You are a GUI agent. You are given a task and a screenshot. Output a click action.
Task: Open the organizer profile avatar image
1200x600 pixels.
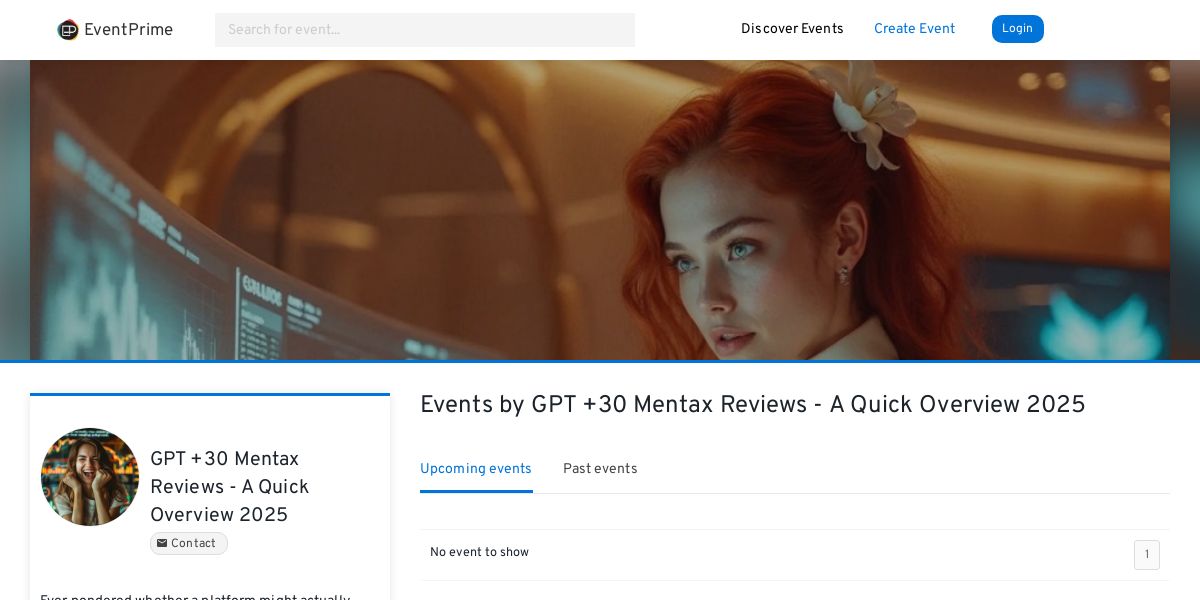(x=90, y=477)
